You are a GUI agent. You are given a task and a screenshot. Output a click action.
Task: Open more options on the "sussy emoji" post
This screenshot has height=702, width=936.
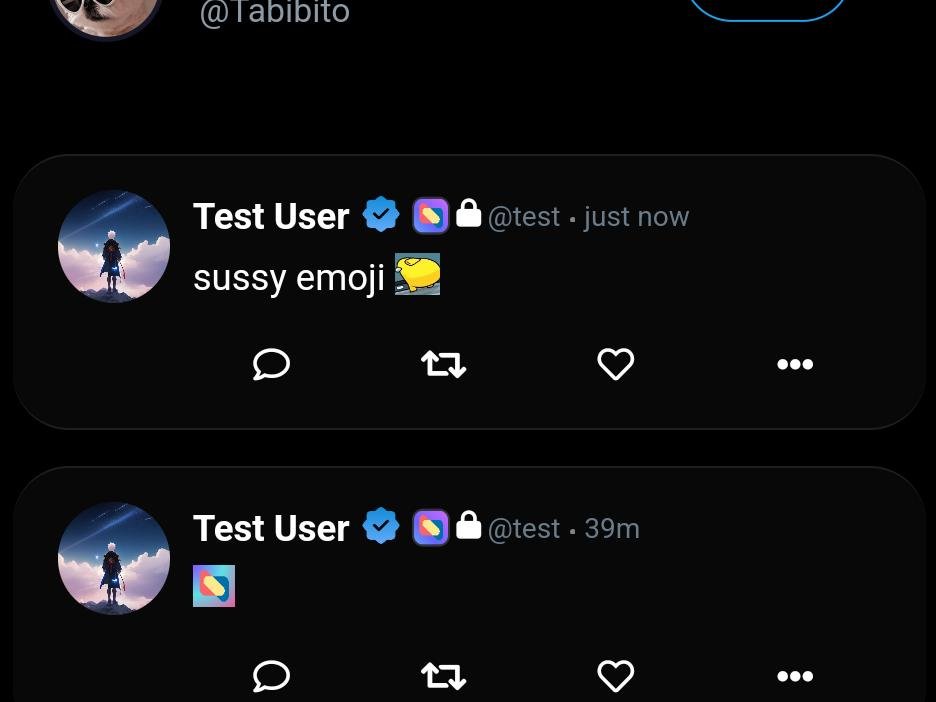point(795,364)
